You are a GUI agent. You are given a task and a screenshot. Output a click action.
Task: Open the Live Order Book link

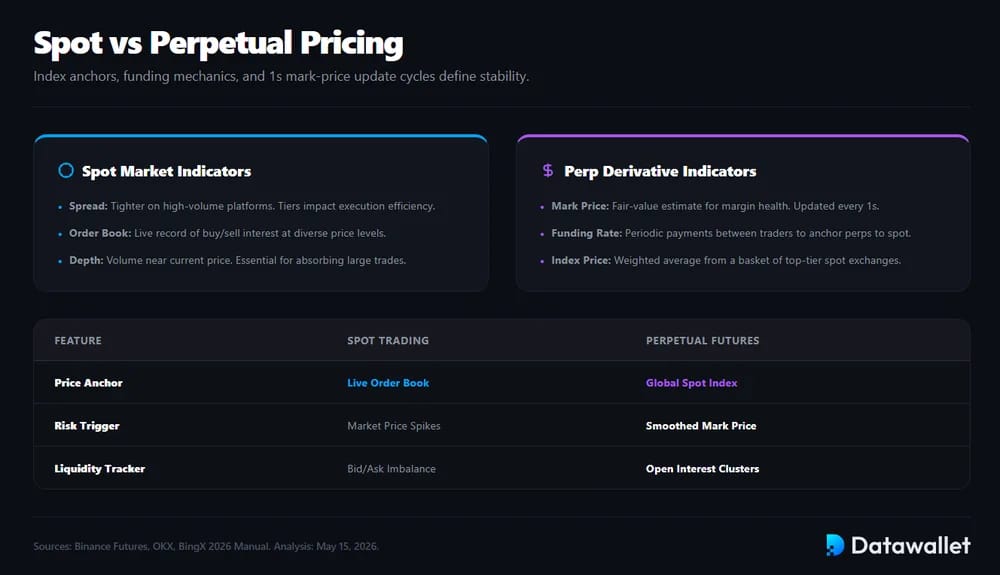click(388, 382)
